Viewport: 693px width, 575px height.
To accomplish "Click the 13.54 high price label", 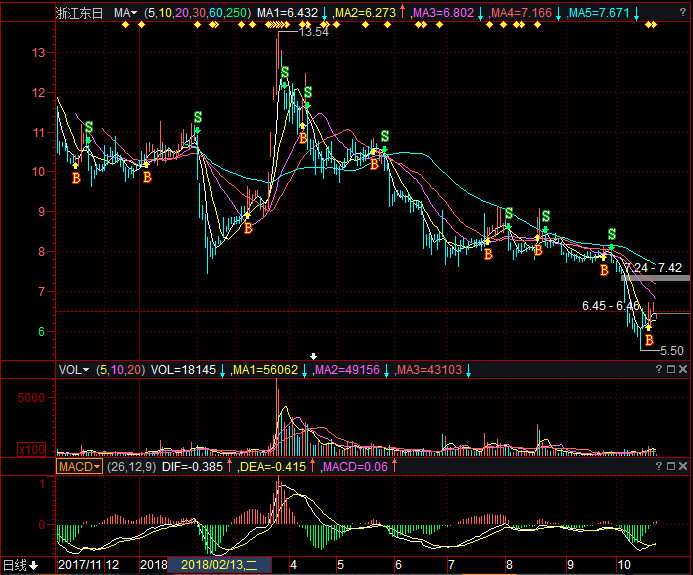I will [314, 32].
